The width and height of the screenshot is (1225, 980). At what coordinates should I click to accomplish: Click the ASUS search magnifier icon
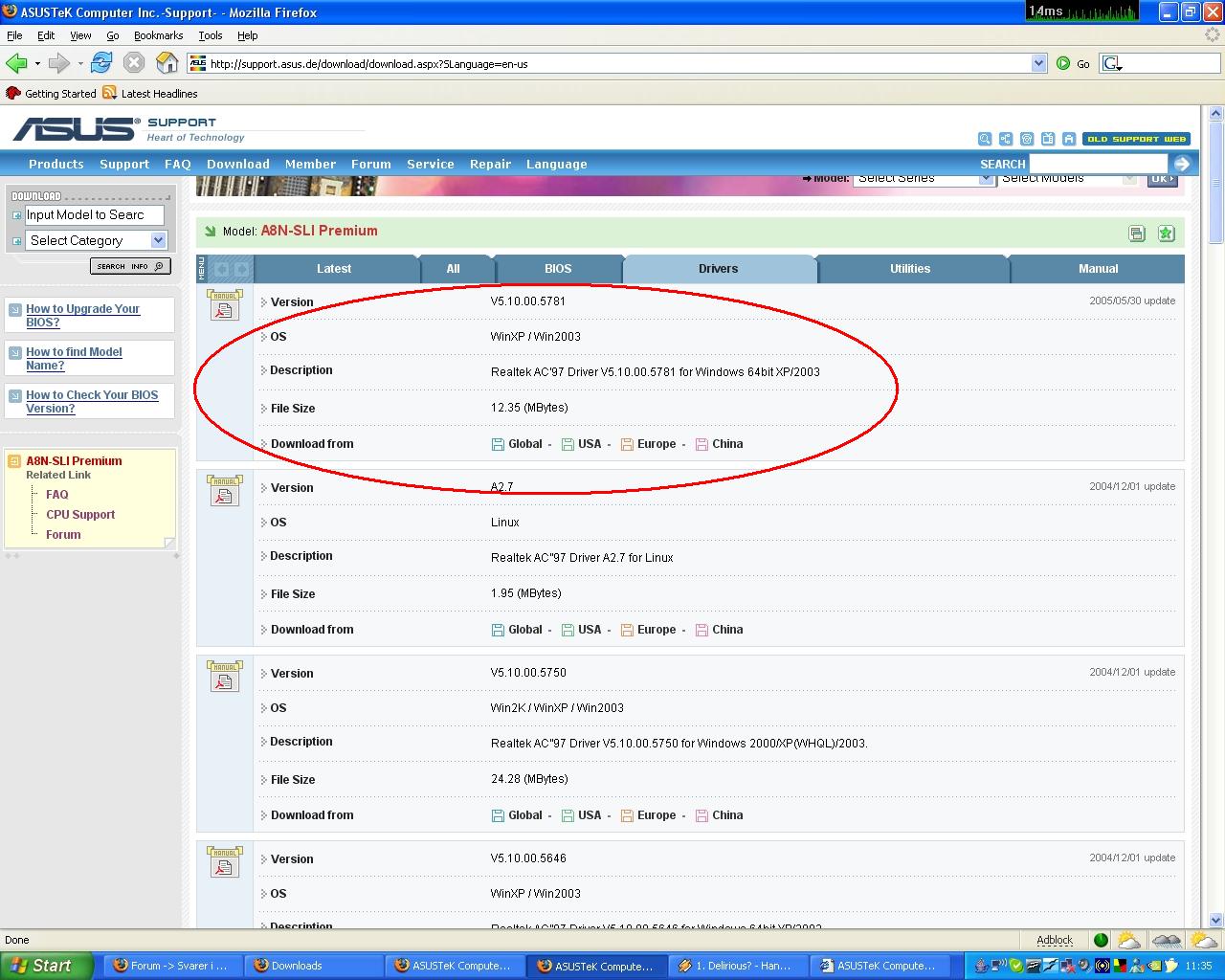click(x=985, y=139)
